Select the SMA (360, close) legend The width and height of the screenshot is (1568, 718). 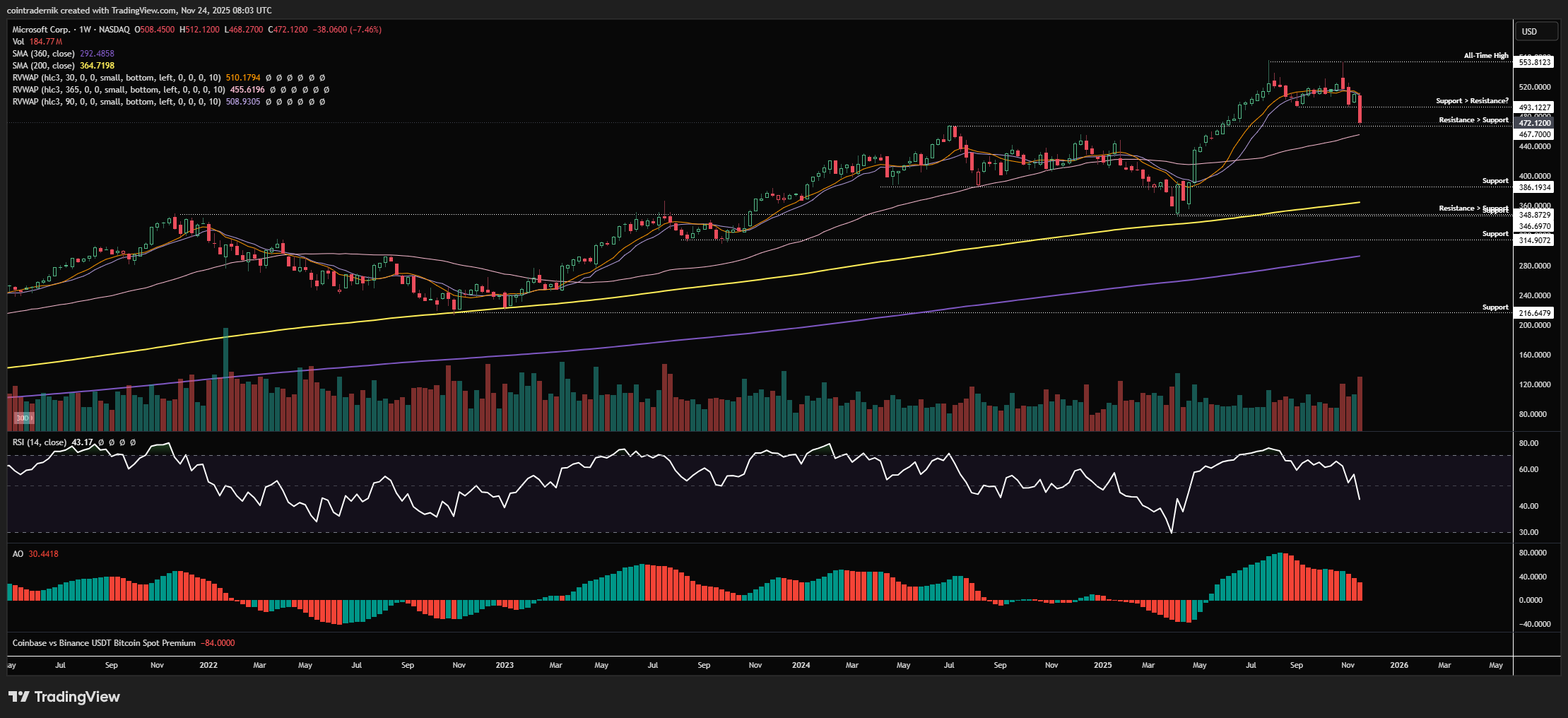pos(43,54)
